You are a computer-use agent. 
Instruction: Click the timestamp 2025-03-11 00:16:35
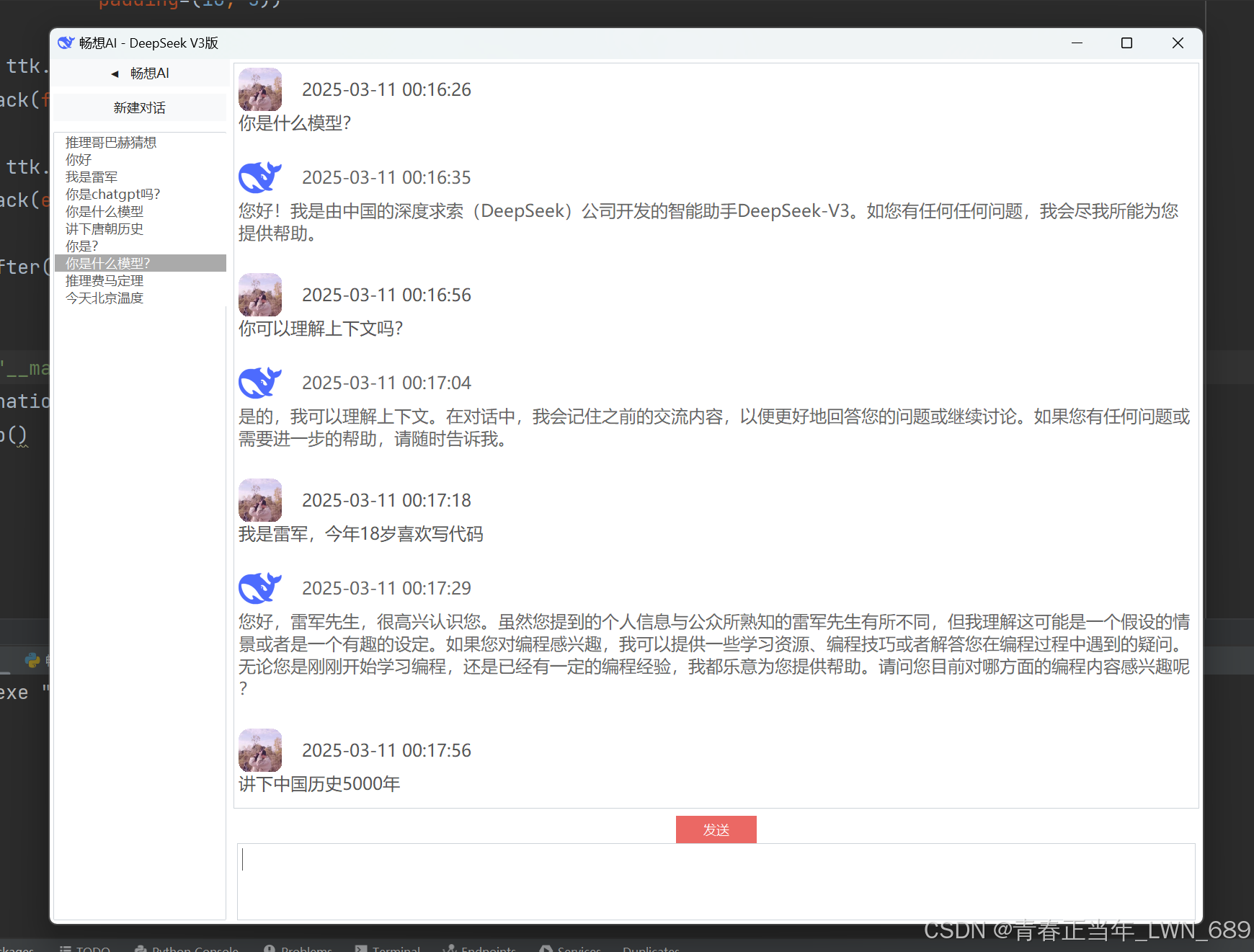click(386, 177)
